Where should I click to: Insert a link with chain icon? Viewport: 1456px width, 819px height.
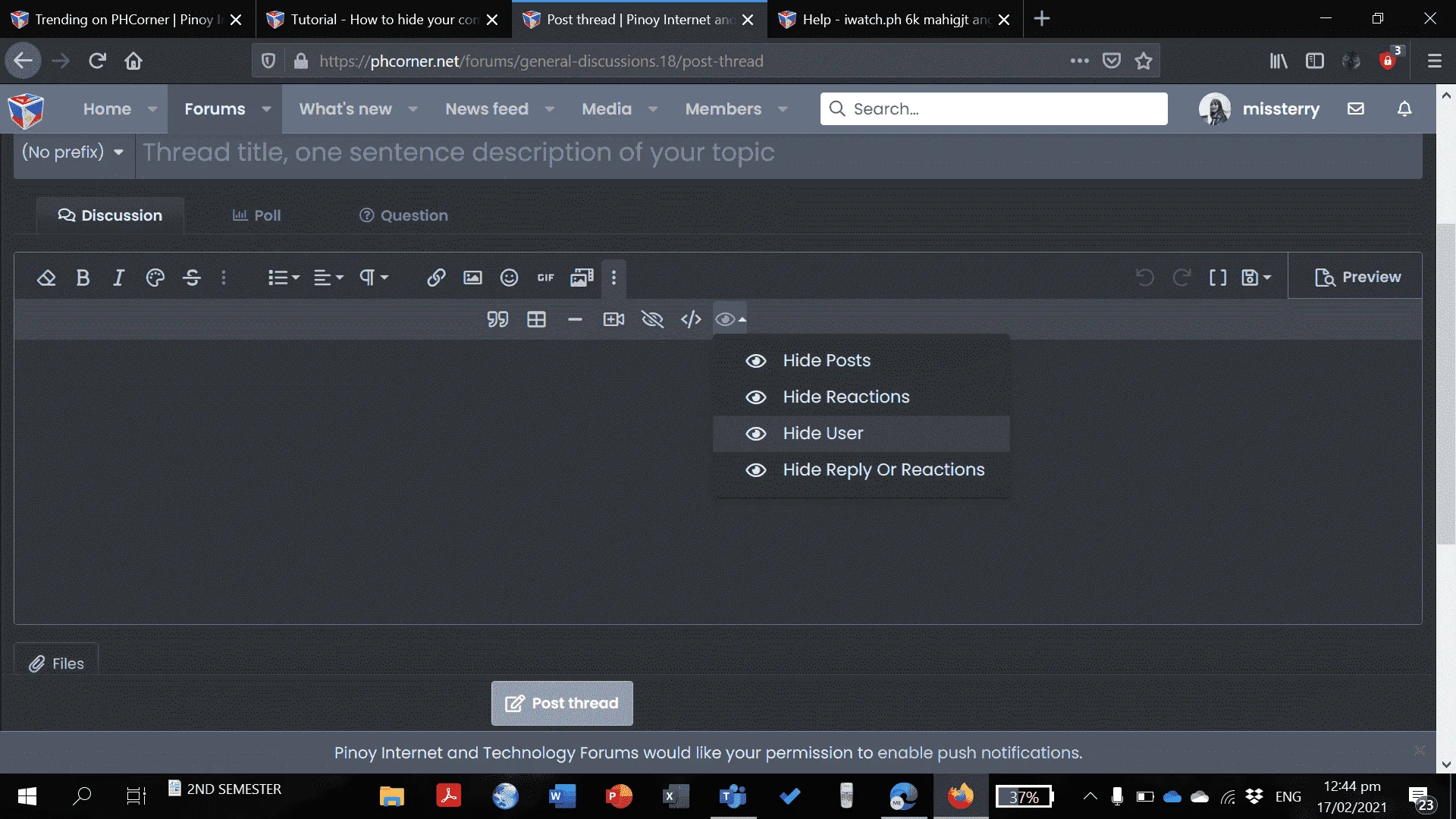tap(435, 278)
